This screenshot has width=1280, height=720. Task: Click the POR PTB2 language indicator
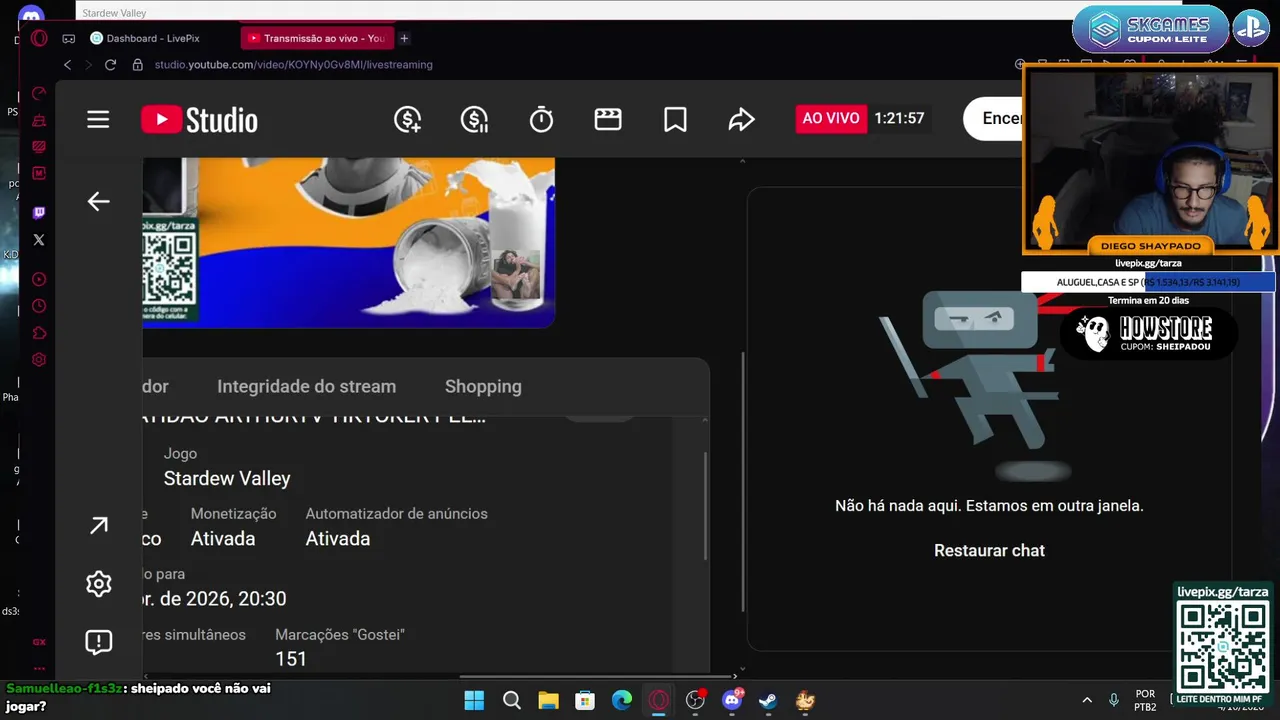coord(1145,700)
